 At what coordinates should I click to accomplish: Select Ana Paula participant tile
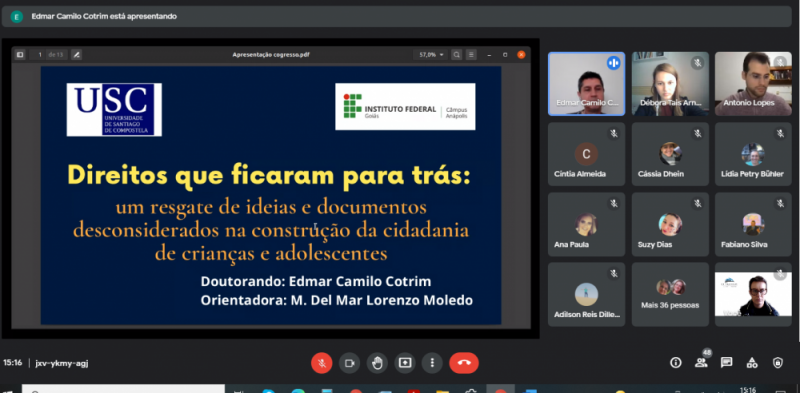[x=586, y=224]
